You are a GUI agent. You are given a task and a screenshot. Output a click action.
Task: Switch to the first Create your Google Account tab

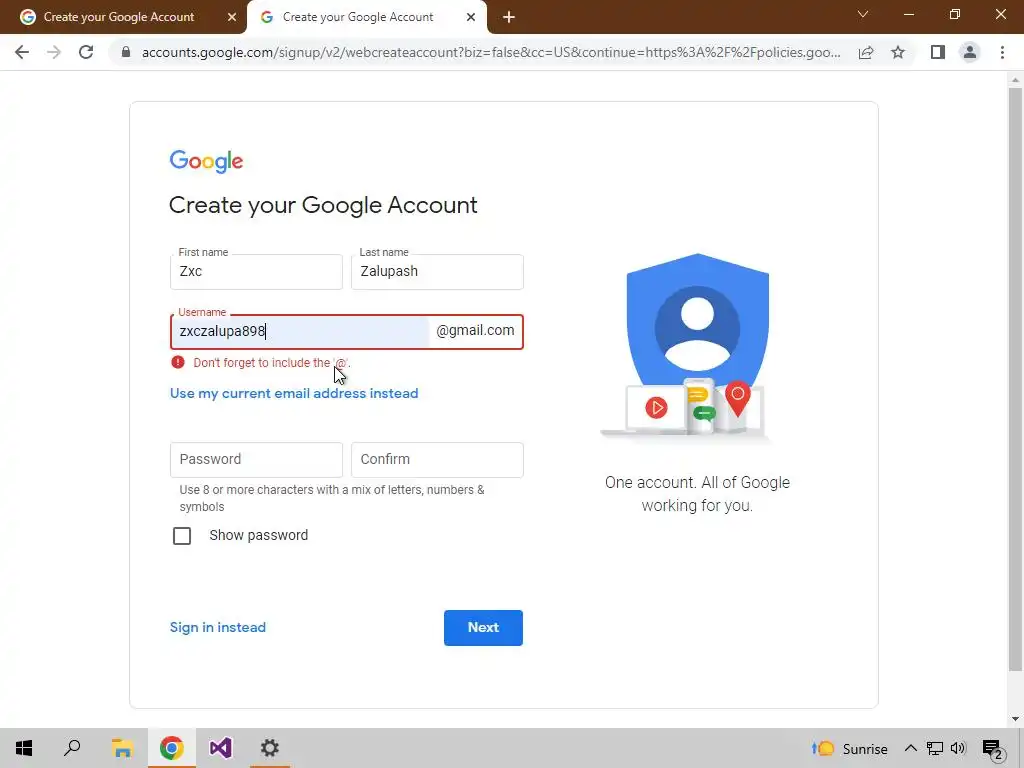[119, 17]
